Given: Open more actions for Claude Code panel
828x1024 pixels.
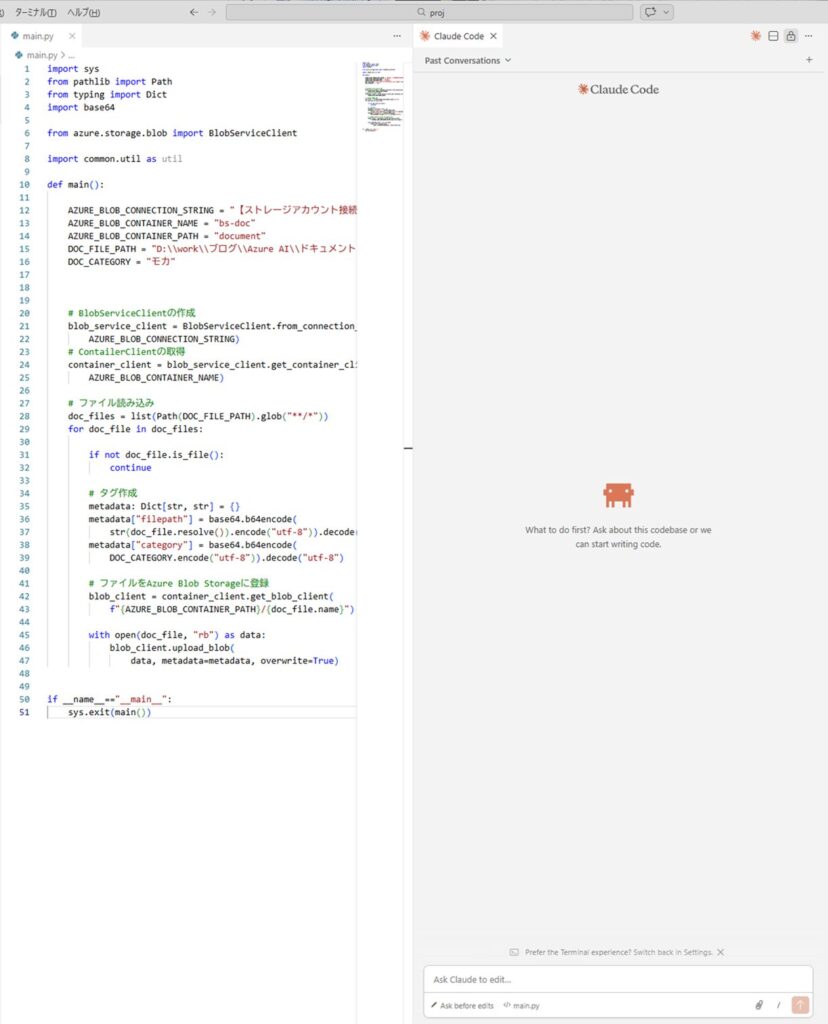Looking at the screenshot, I should point(808,36).
